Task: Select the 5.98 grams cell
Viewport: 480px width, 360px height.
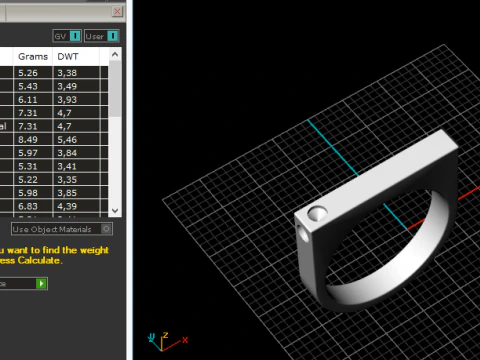Action: click(33, 193)
